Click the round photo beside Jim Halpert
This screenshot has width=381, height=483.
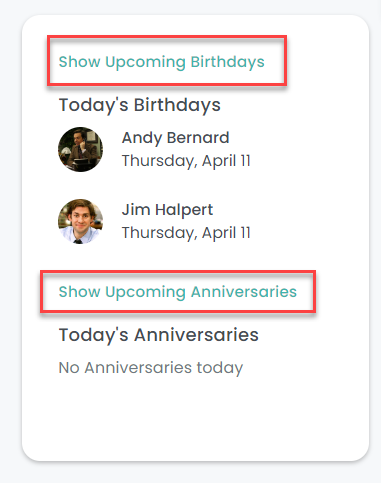pyautogui.click(x=80, y=221)
